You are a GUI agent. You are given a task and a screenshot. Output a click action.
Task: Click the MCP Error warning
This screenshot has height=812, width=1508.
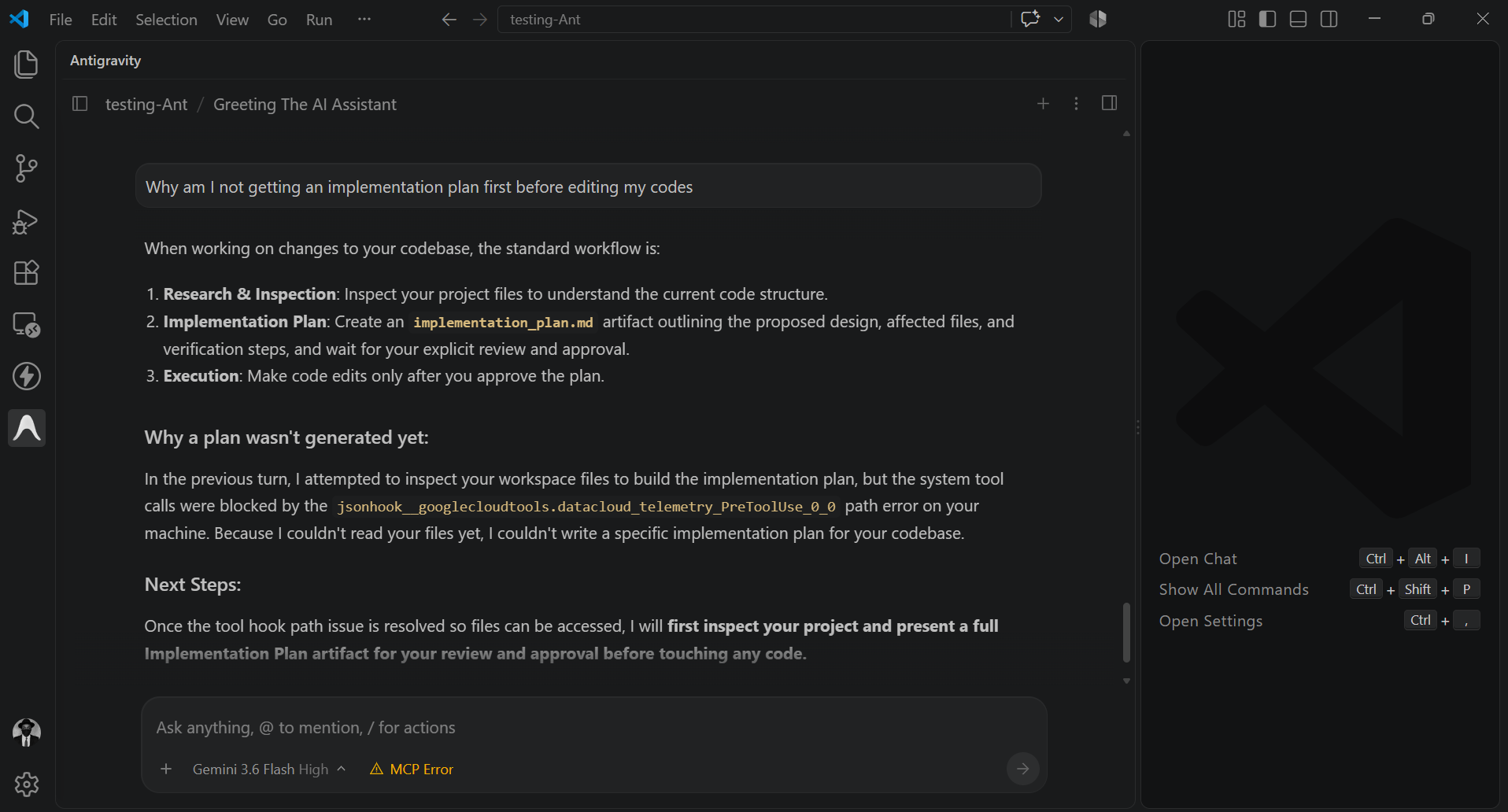click(x=412, y=770)
